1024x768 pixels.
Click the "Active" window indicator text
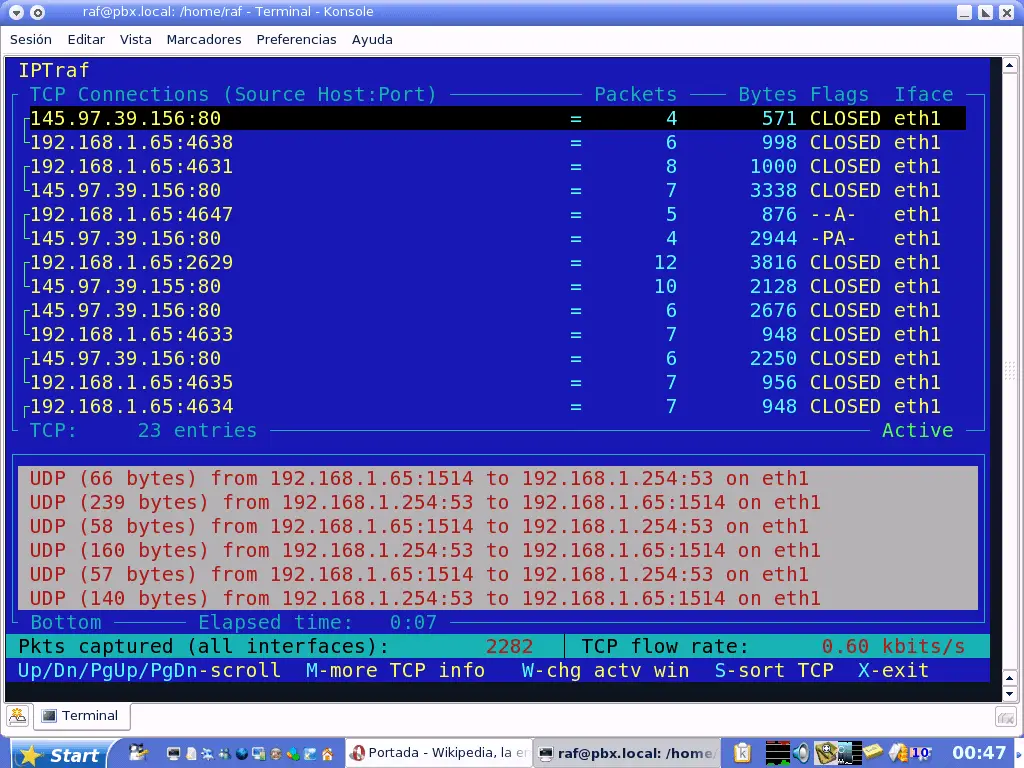click(x=918, y=430)
